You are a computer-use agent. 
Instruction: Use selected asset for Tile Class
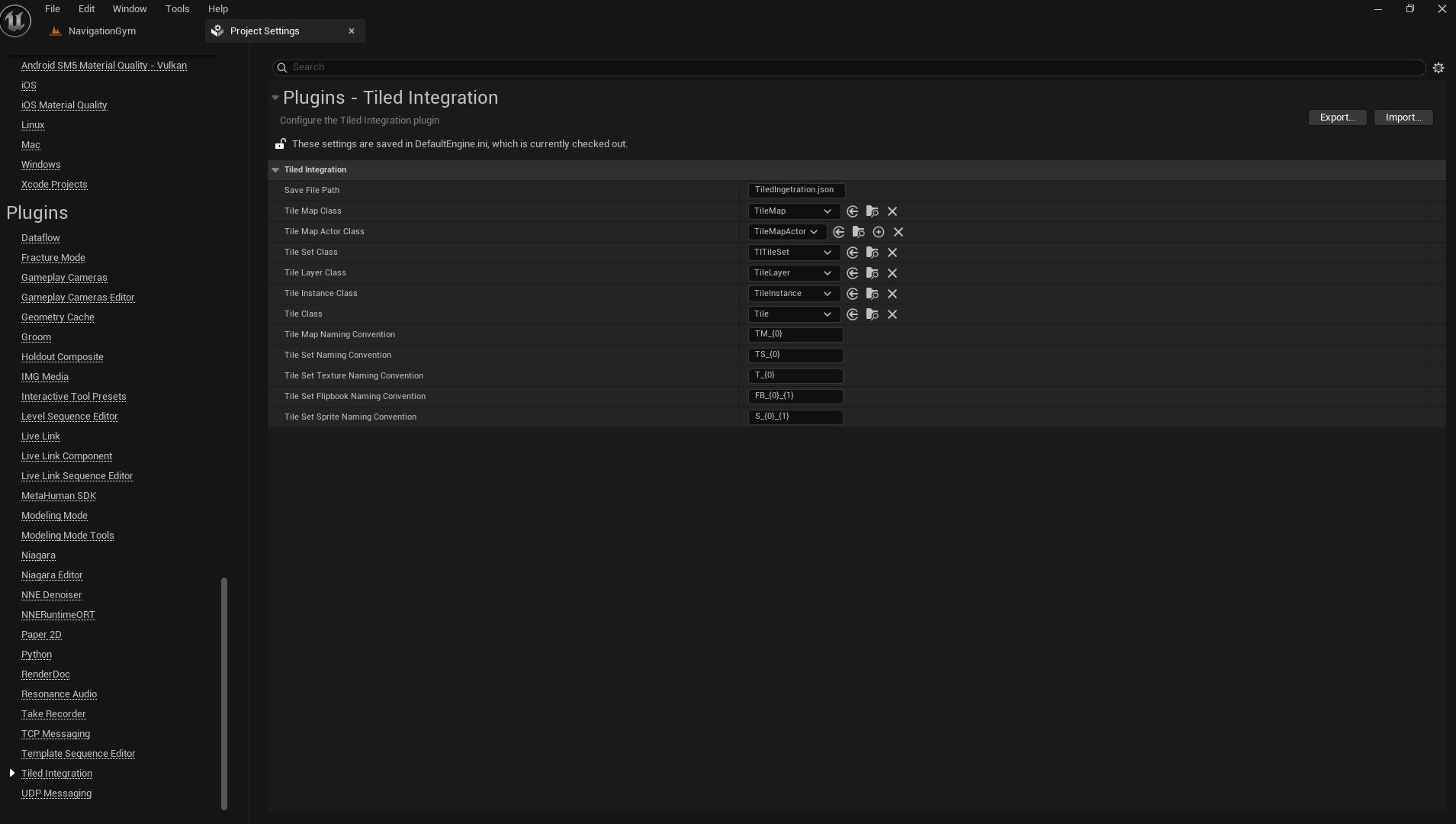click(853, 314)
